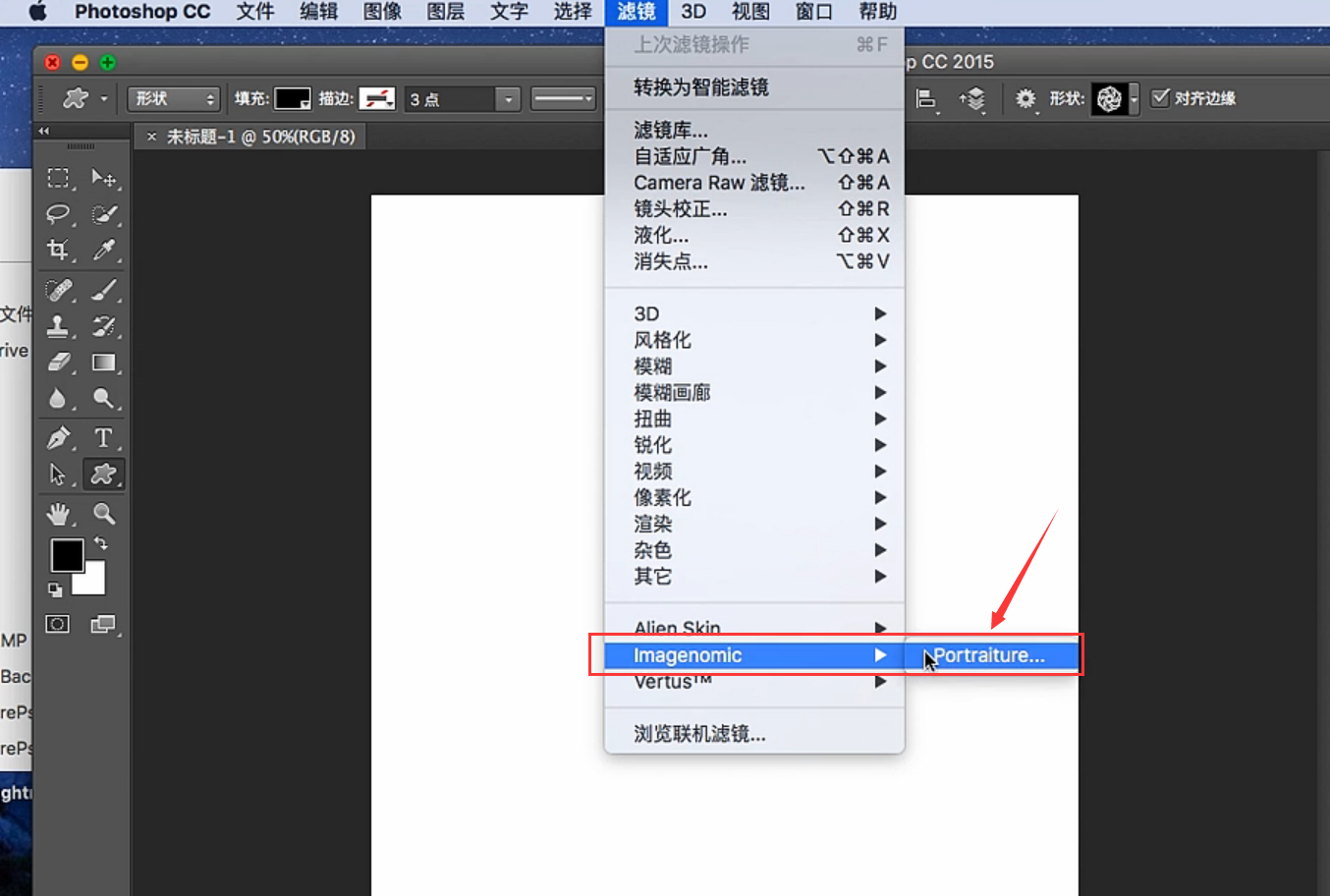Open the shape settings gear

click(1025, 98)
